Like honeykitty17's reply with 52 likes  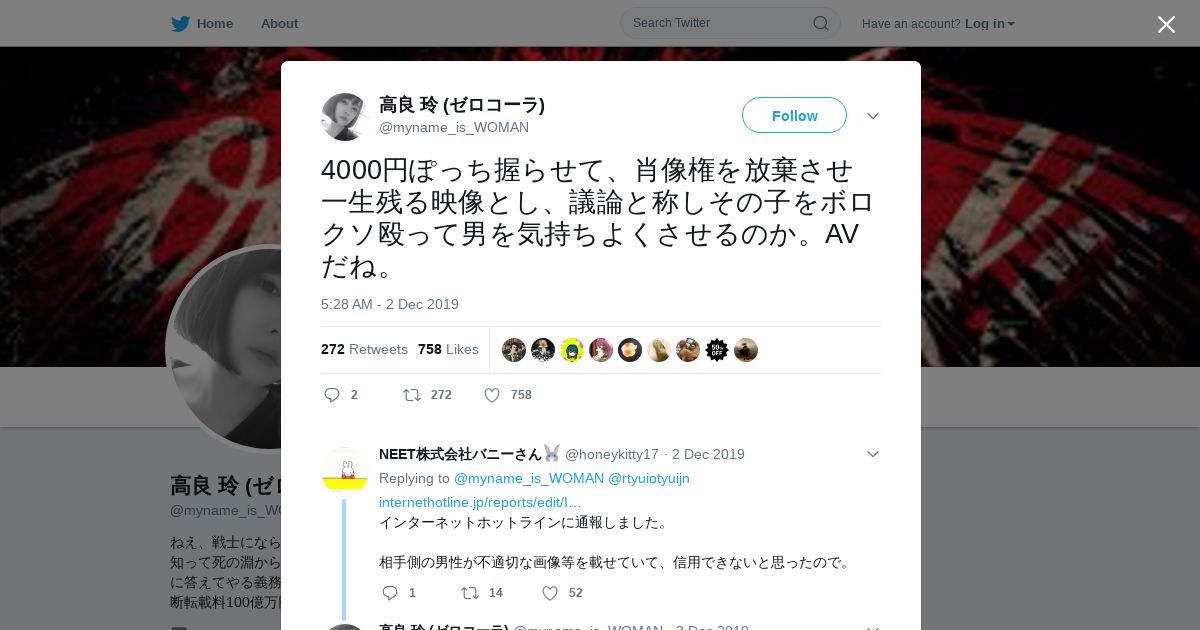point(550,593)
